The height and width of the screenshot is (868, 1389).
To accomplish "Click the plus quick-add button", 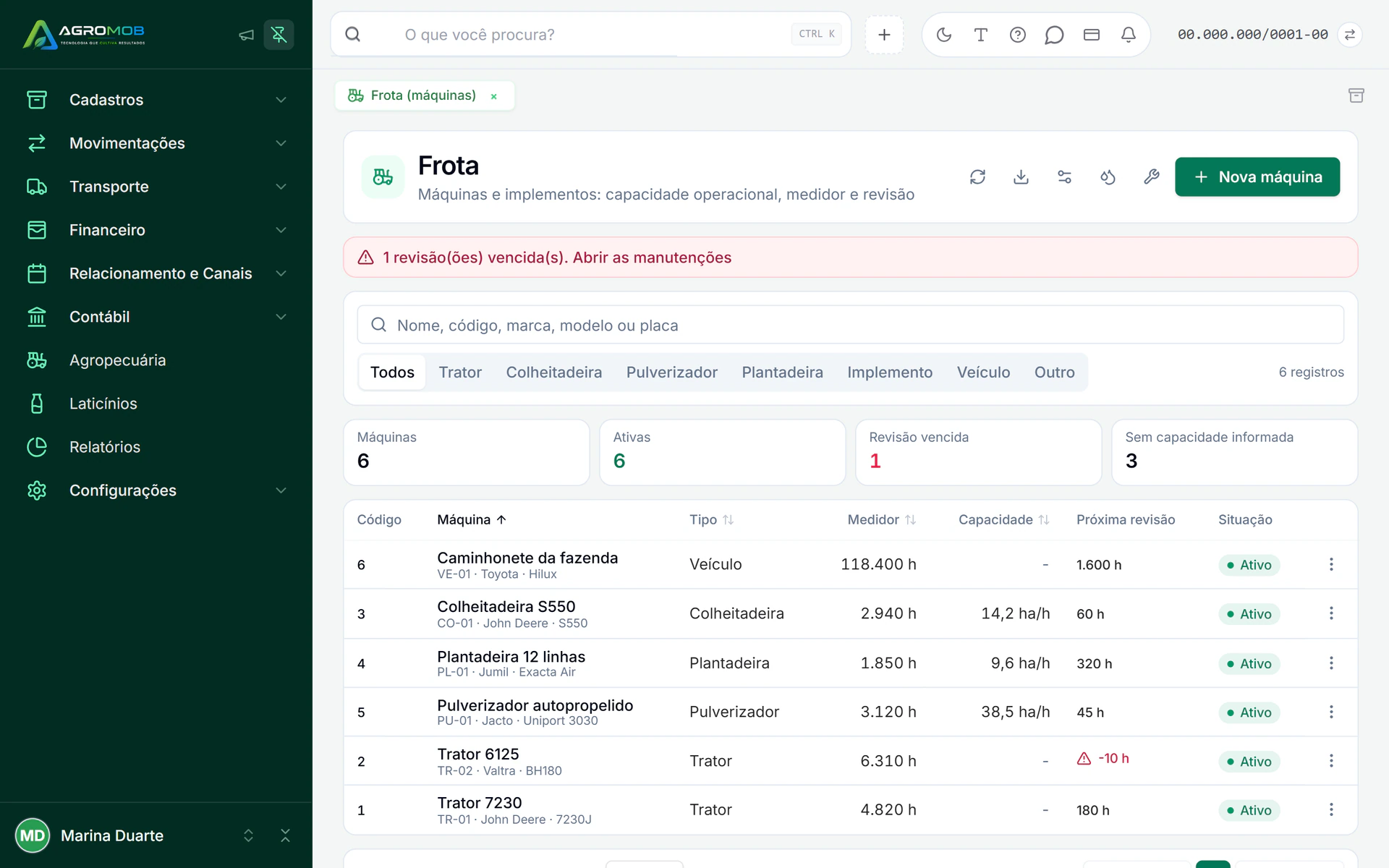I will click(x=884, y=35).
